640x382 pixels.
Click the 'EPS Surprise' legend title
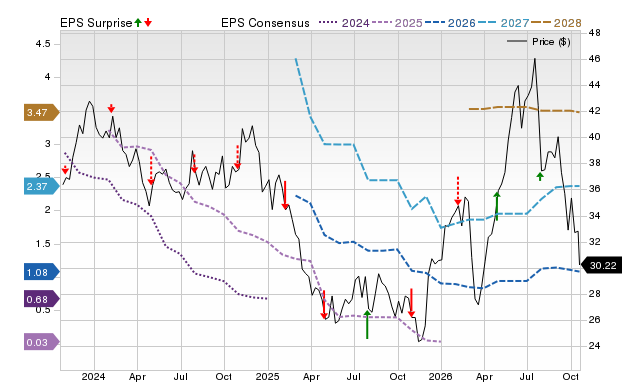click(96, 23)
